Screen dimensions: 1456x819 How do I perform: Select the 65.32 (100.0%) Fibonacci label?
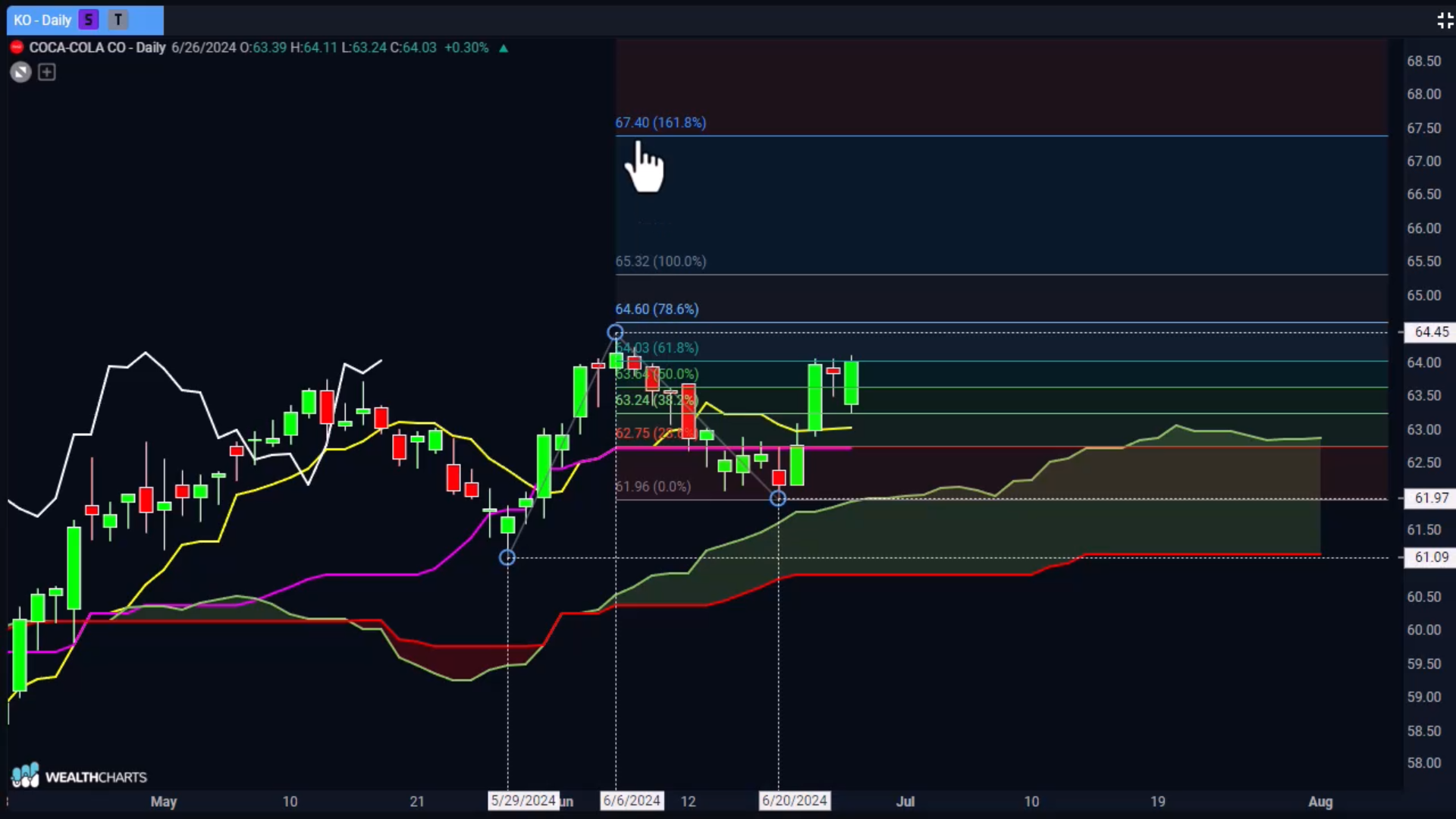point(661,261)
